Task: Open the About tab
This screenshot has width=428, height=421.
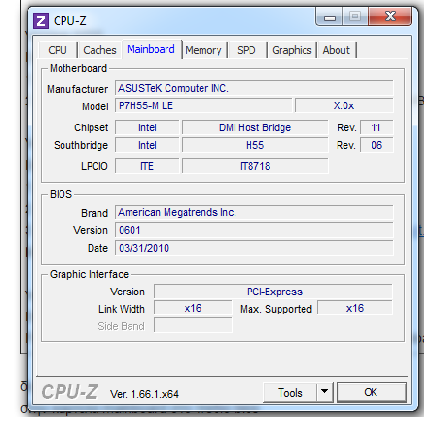Action: coord(336,50)
